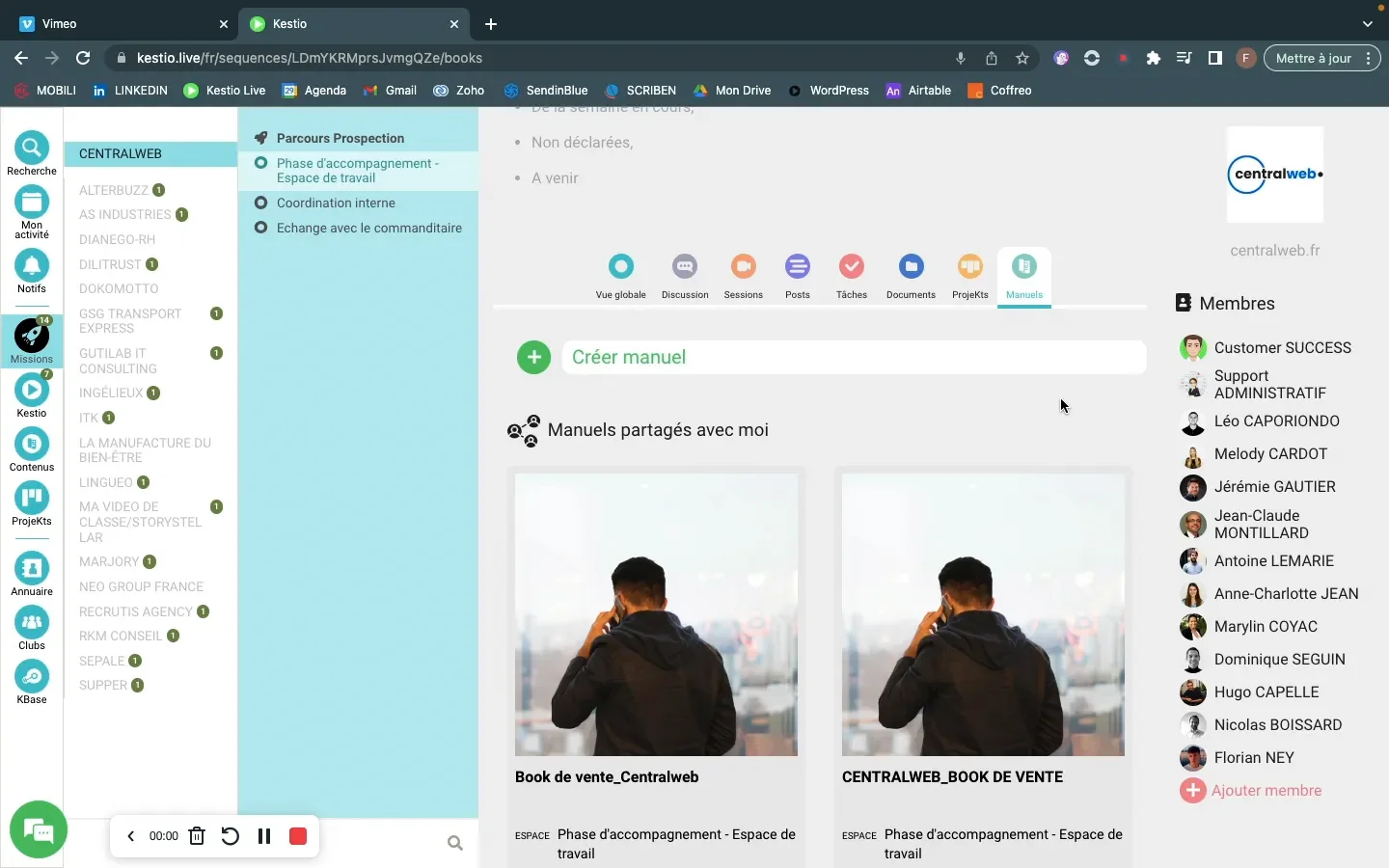Open the Recherche search icon
The height and width of the screenshot is (868, 1389).
click(x=32, y=148)
